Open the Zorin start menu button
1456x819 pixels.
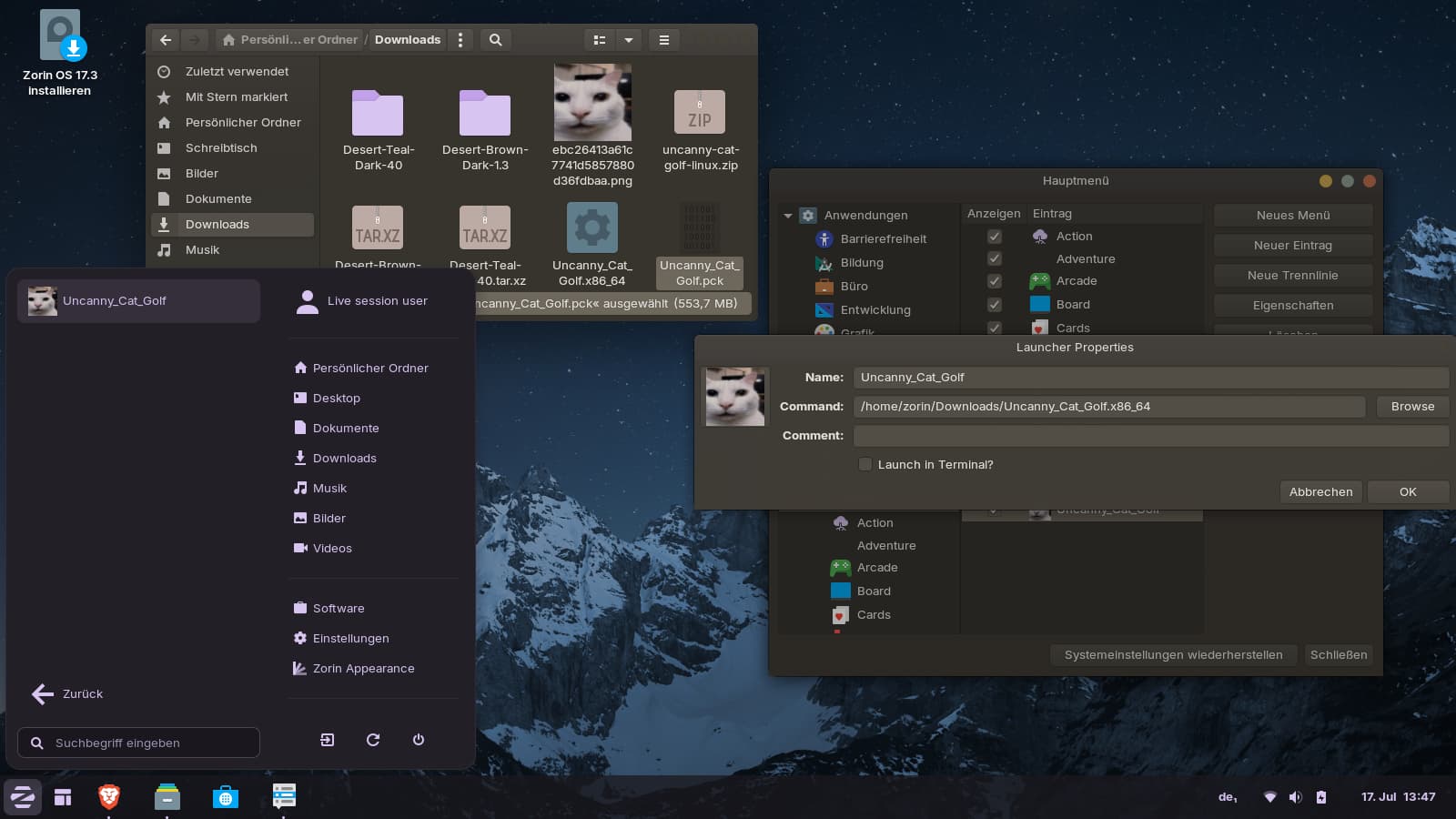(23, 798)
